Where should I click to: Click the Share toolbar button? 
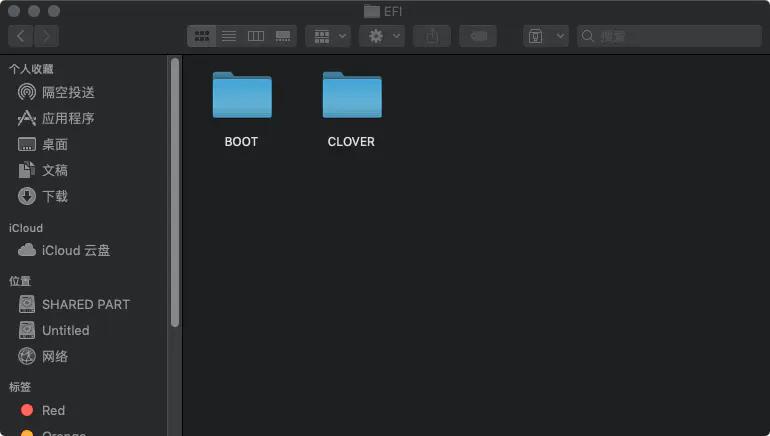(432, 36)
